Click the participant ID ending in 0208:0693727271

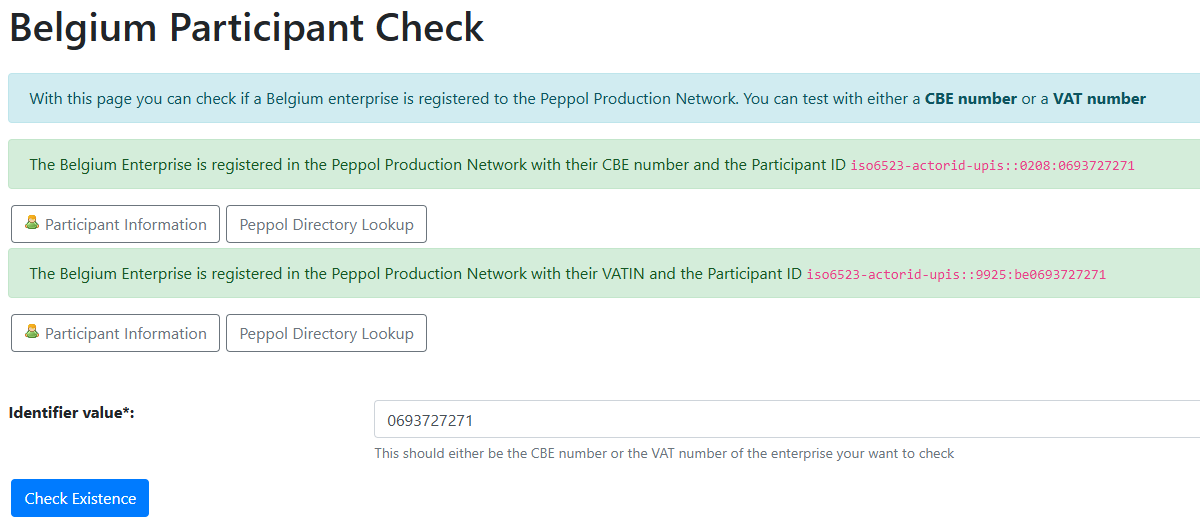coord(992,165)
